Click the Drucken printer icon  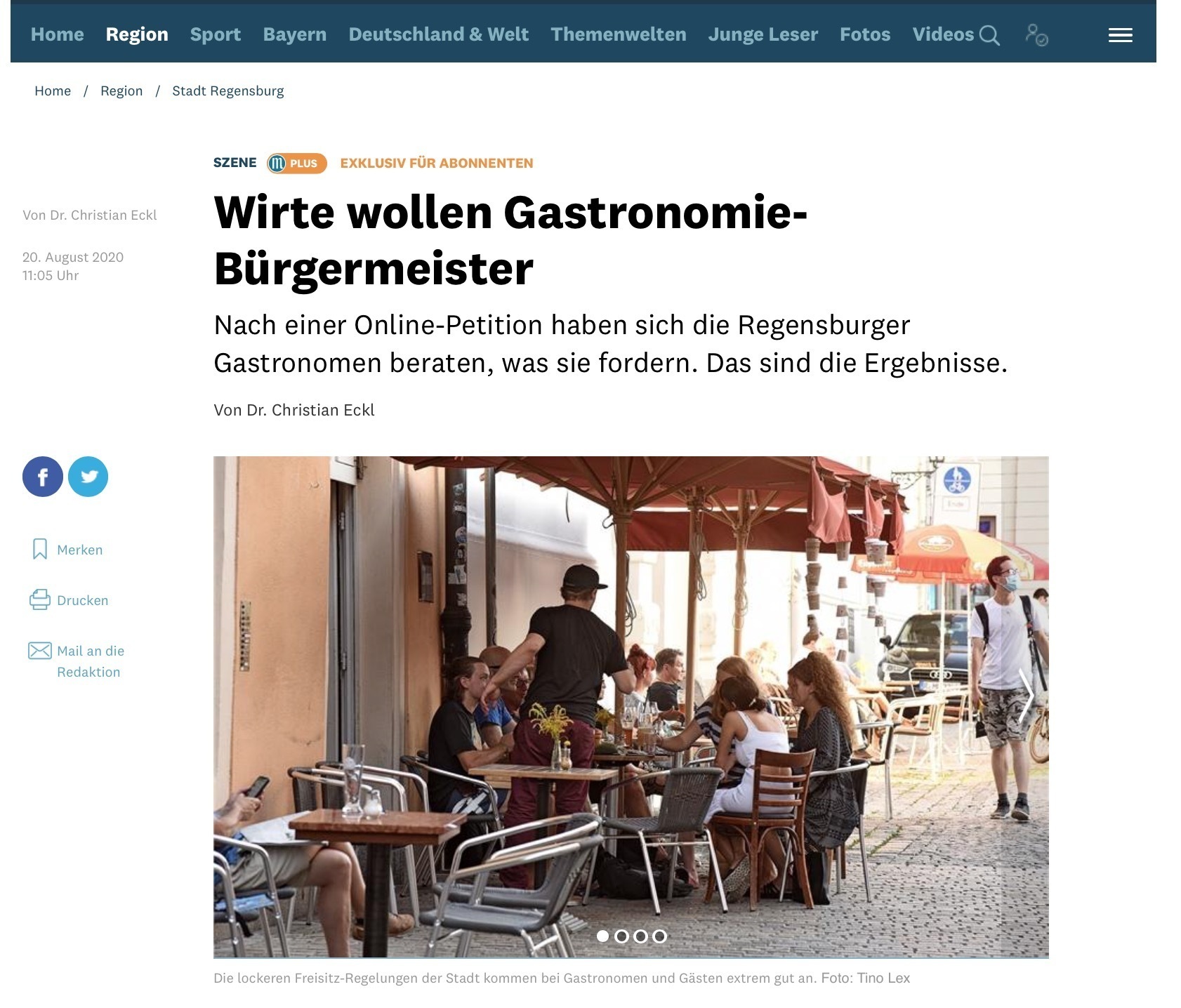[x=40, y=599]
